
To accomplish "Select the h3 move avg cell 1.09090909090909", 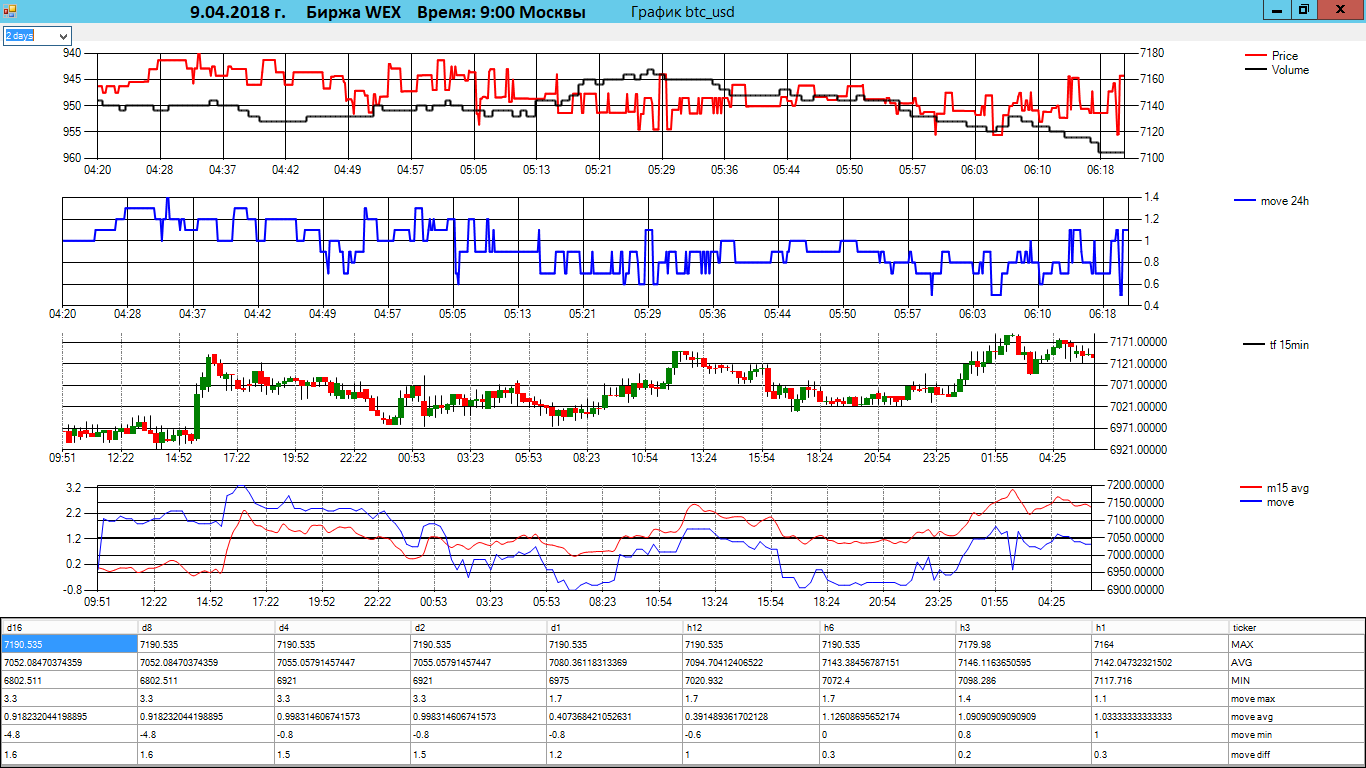I will 1023,717.
